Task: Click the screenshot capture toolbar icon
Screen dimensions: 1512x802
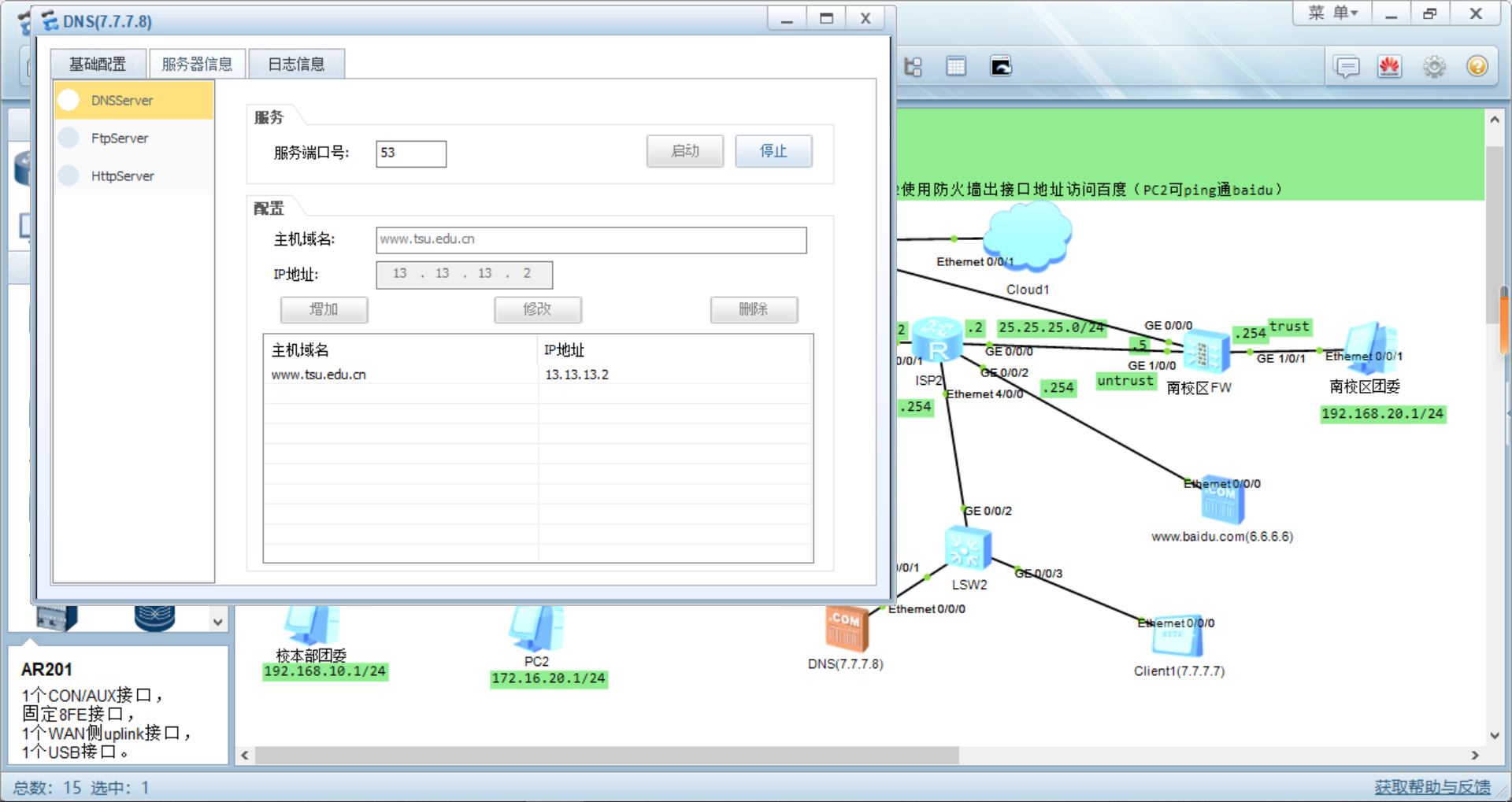Action: pos(1001,67)
